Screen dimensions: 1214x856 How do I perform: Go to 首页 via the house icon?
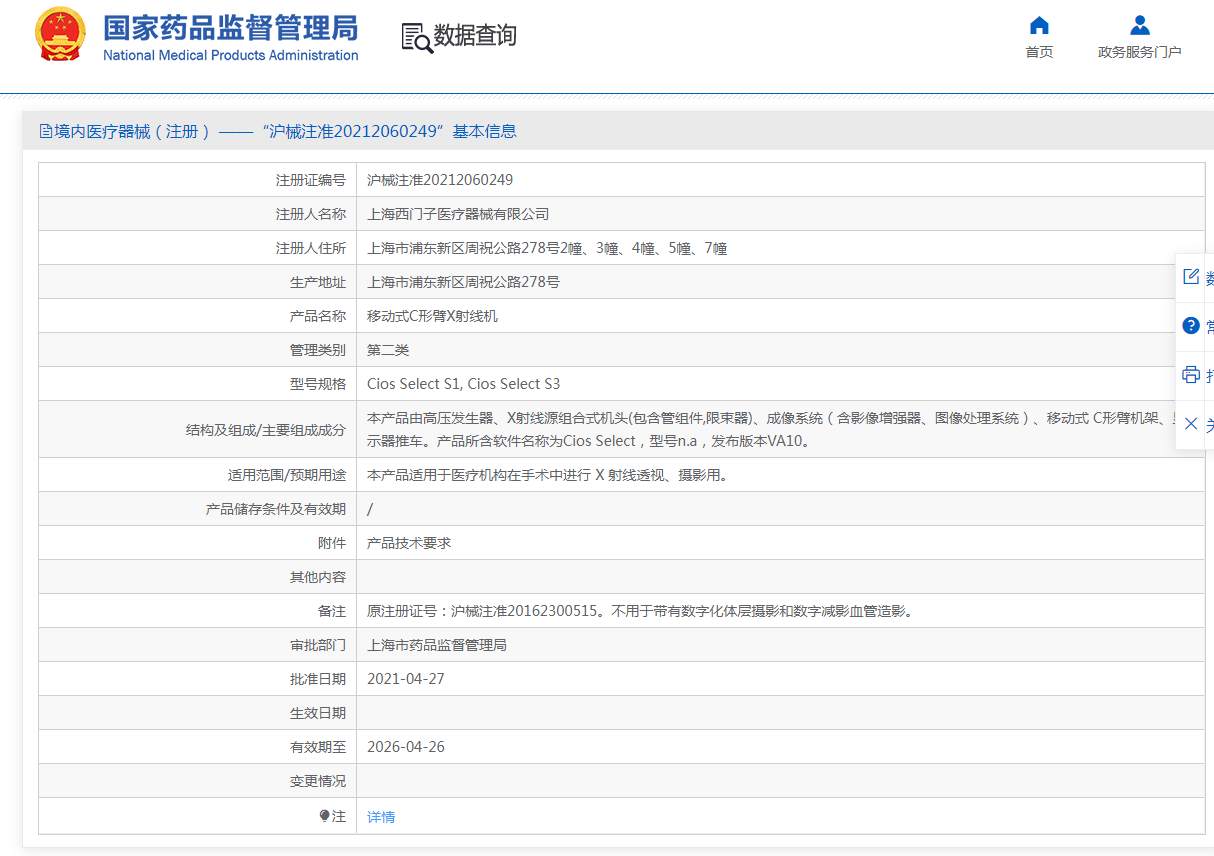[1039, 25]
